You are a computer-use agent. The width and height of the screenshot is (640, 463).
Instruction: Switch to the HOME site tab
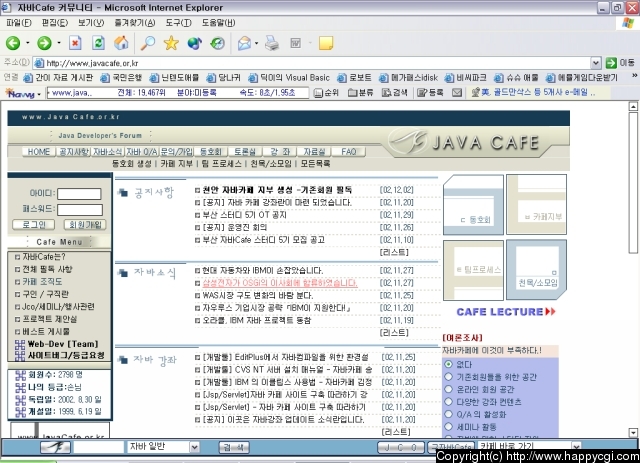point(38,152)
